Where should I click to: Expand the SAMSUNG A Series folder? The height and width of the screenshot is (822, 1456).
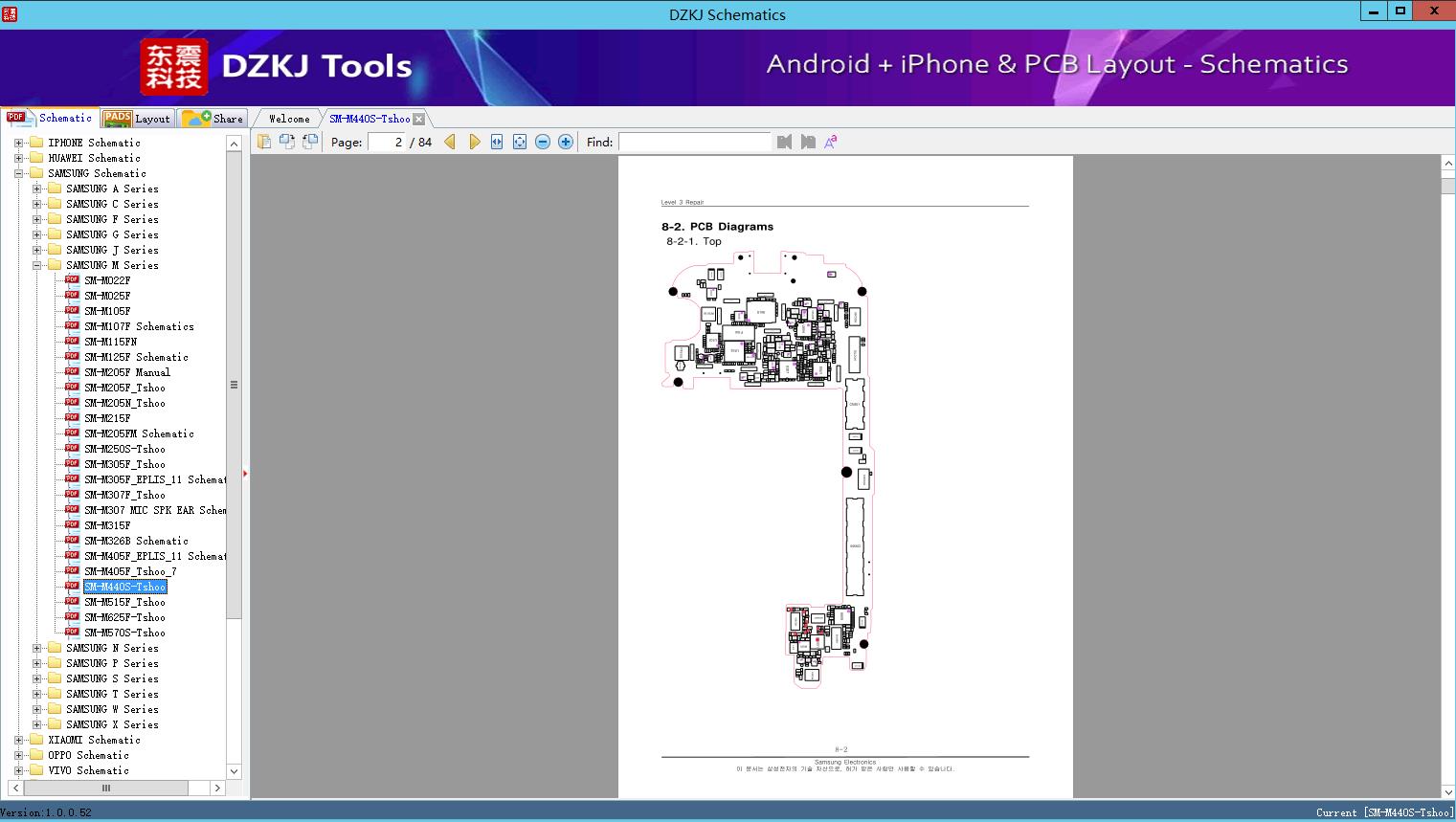[x=36, y=189]
